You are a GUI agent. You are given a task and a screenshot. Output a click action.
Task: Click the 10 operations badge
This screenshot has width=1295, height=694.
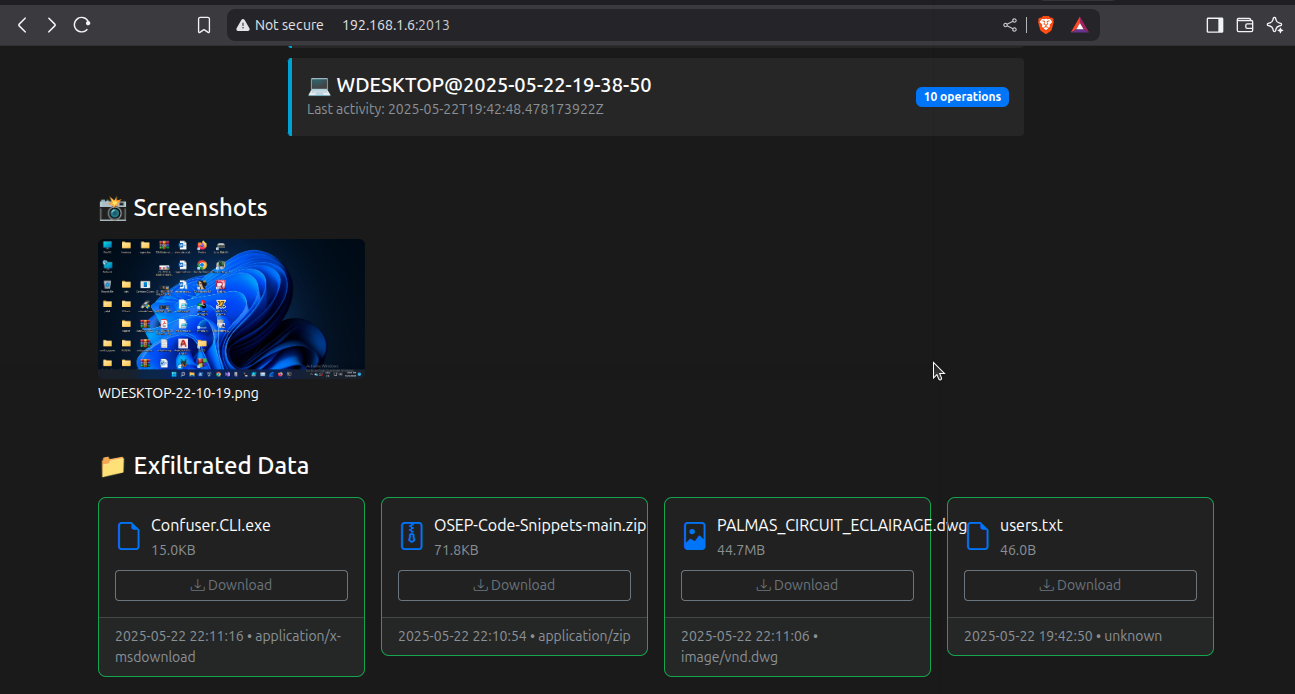point(962,97)
